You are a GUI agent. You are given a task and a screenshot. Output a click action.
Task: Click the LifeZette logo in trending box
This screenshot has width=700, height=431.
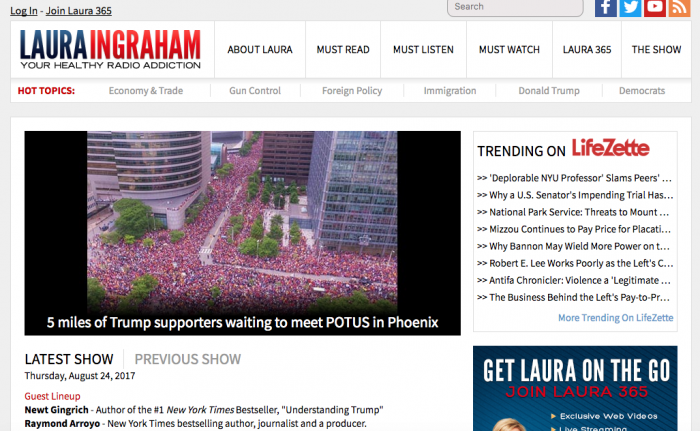(610, 148)
